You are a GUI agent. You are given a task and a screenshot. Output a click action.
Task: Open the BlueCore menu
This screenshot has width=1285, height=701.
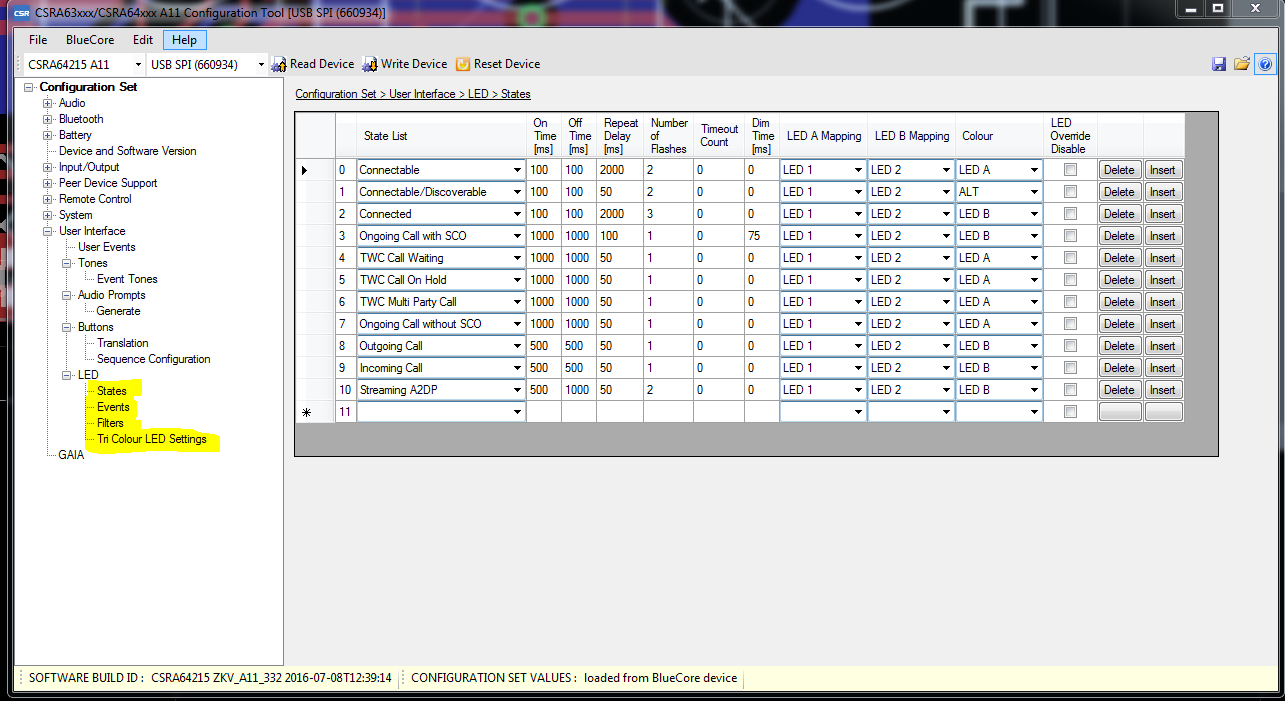(x=90, y=40)
